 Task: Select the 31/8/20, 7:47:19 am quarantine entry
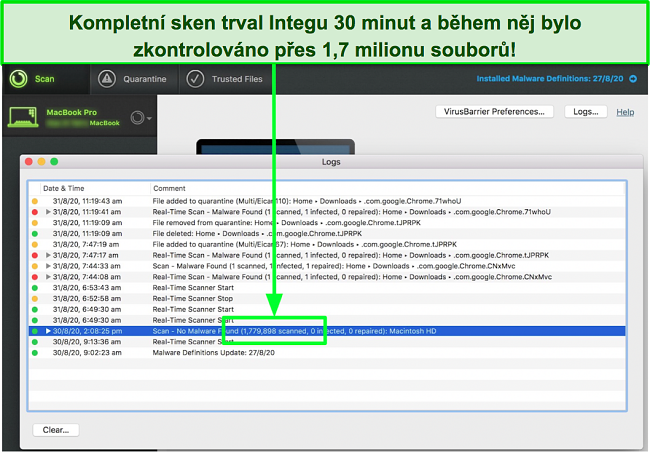pos(327,244)
